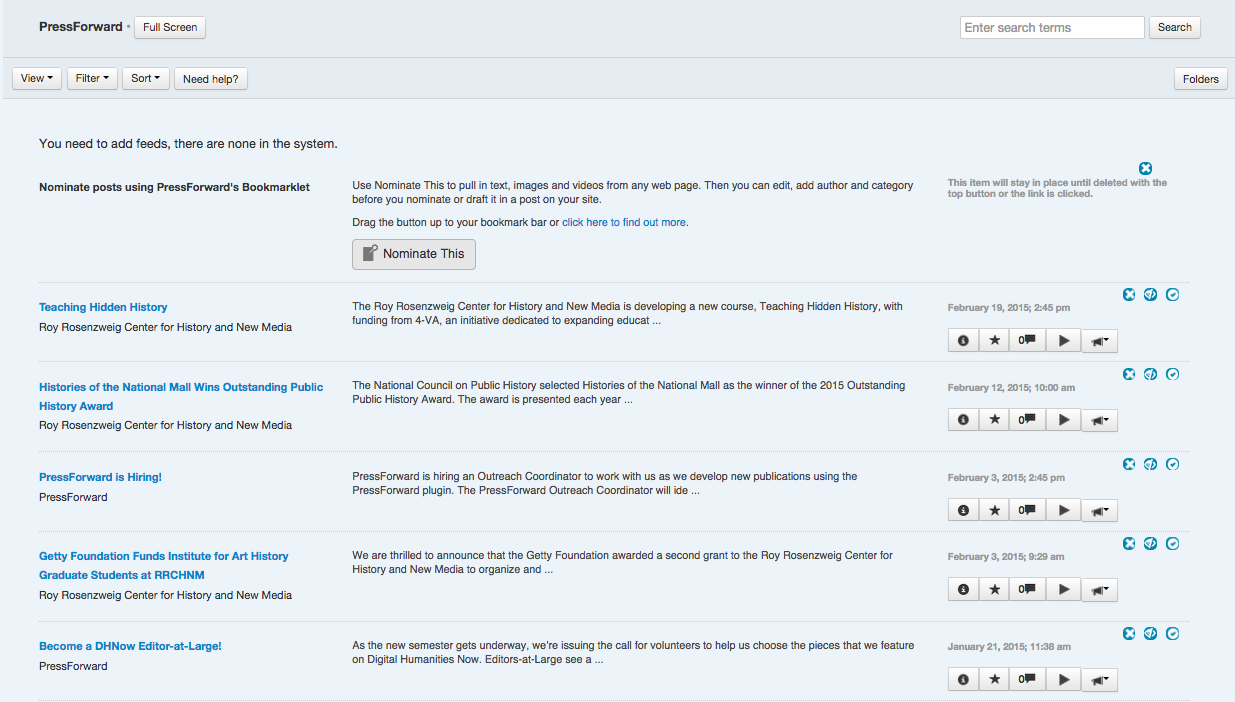Open comments on Histories of the National Mall
1235x702 pixels.
point(1027,420)
